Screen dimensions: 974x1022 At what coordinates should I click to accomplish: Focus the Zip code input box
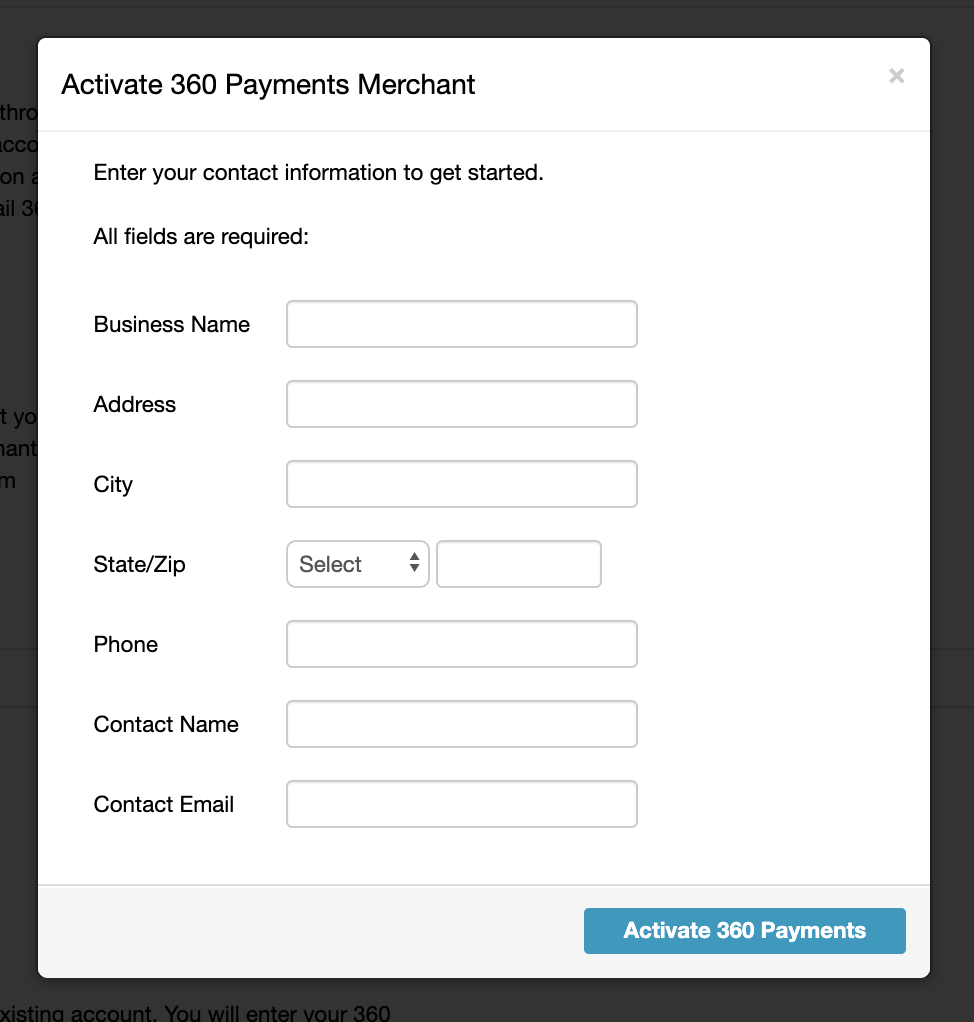518,564
